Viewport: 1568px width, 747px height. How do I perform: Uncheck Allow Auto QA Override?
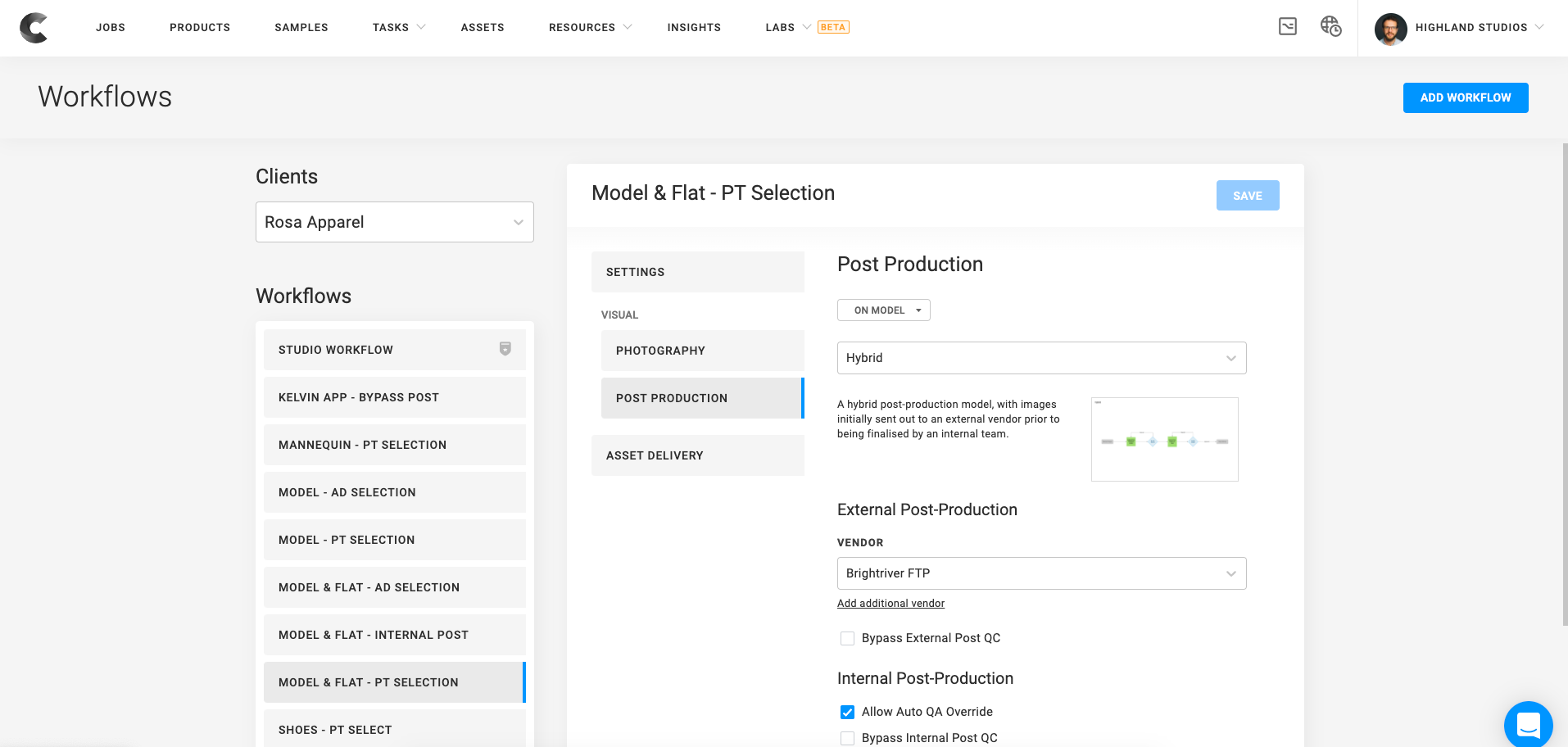(x=847, y=712)
